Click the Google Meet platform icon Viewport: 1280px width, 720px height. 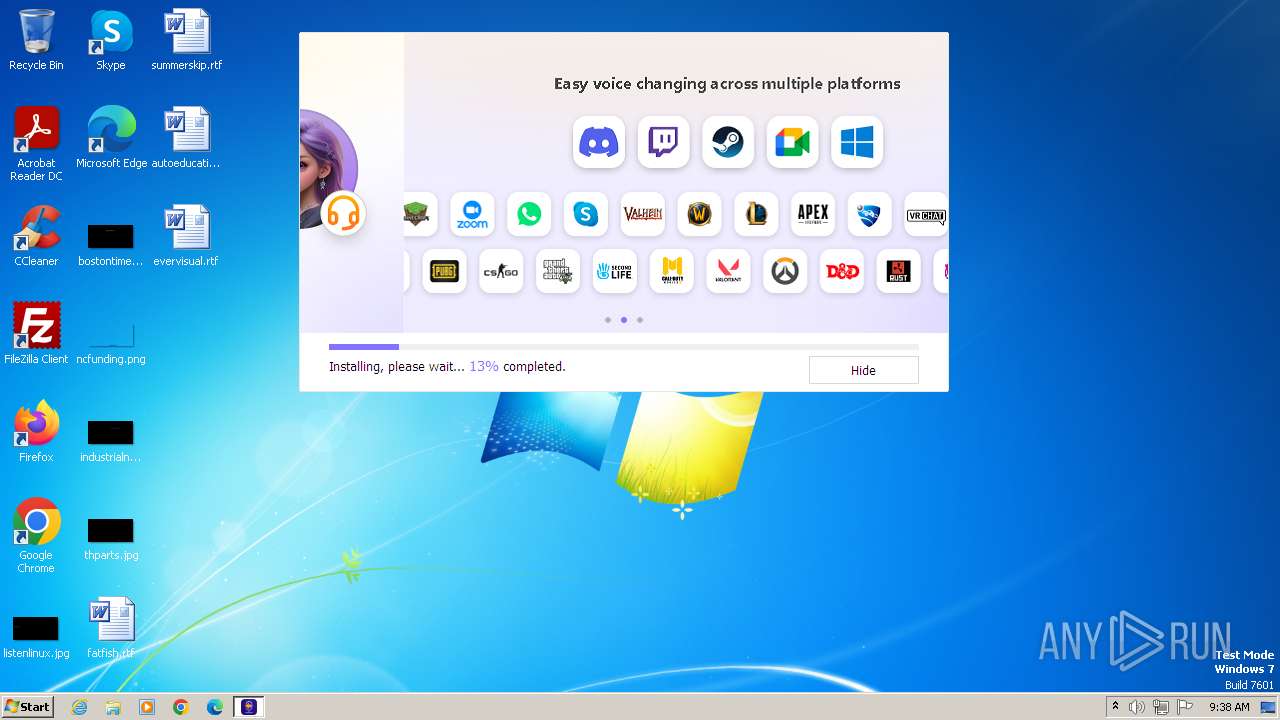(x=792, y=142)
